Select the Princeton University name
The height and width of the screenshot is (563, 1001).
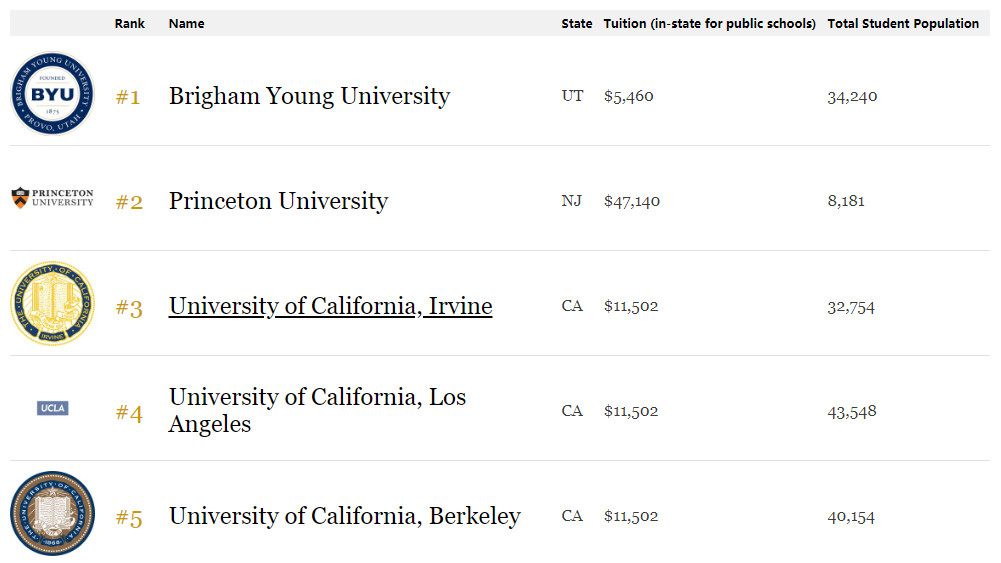click(278, 201)
